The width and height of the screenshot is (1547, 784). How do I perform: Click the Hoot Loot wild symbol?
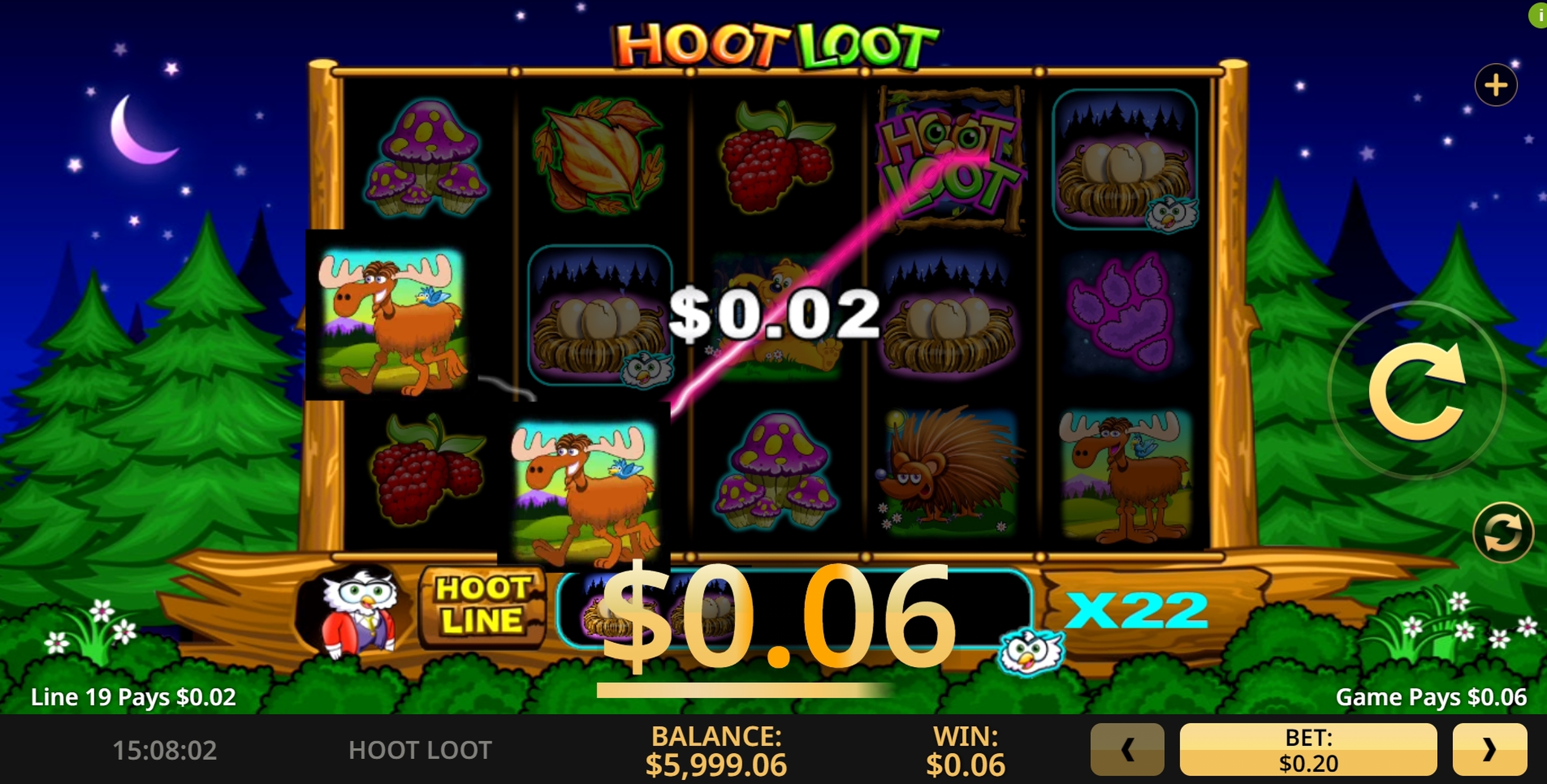click(x=951, y=160)
